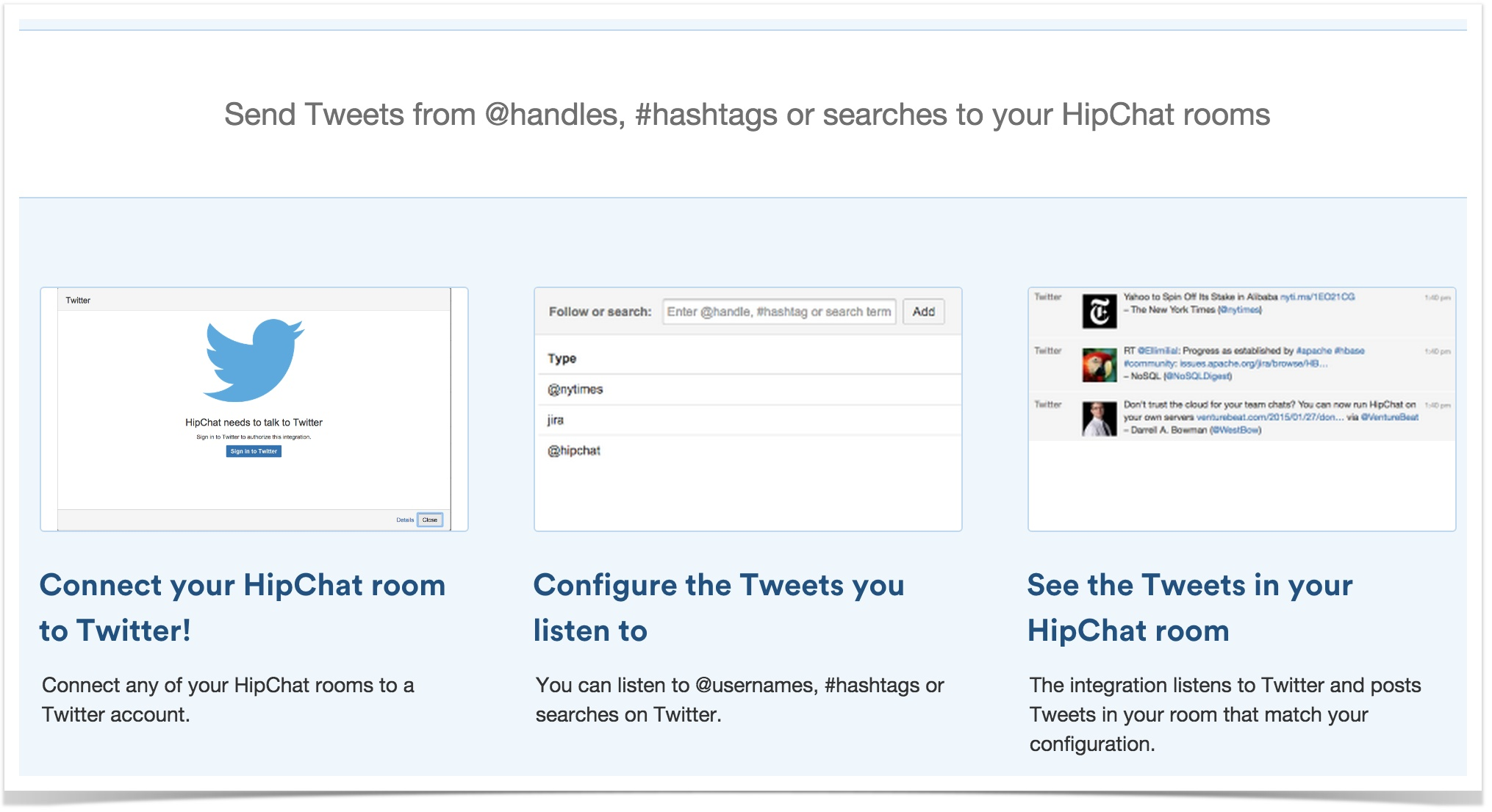The image size is (1492, 812).
Task: Open the issues.apache.org link in tweet
Action: 1253,364
